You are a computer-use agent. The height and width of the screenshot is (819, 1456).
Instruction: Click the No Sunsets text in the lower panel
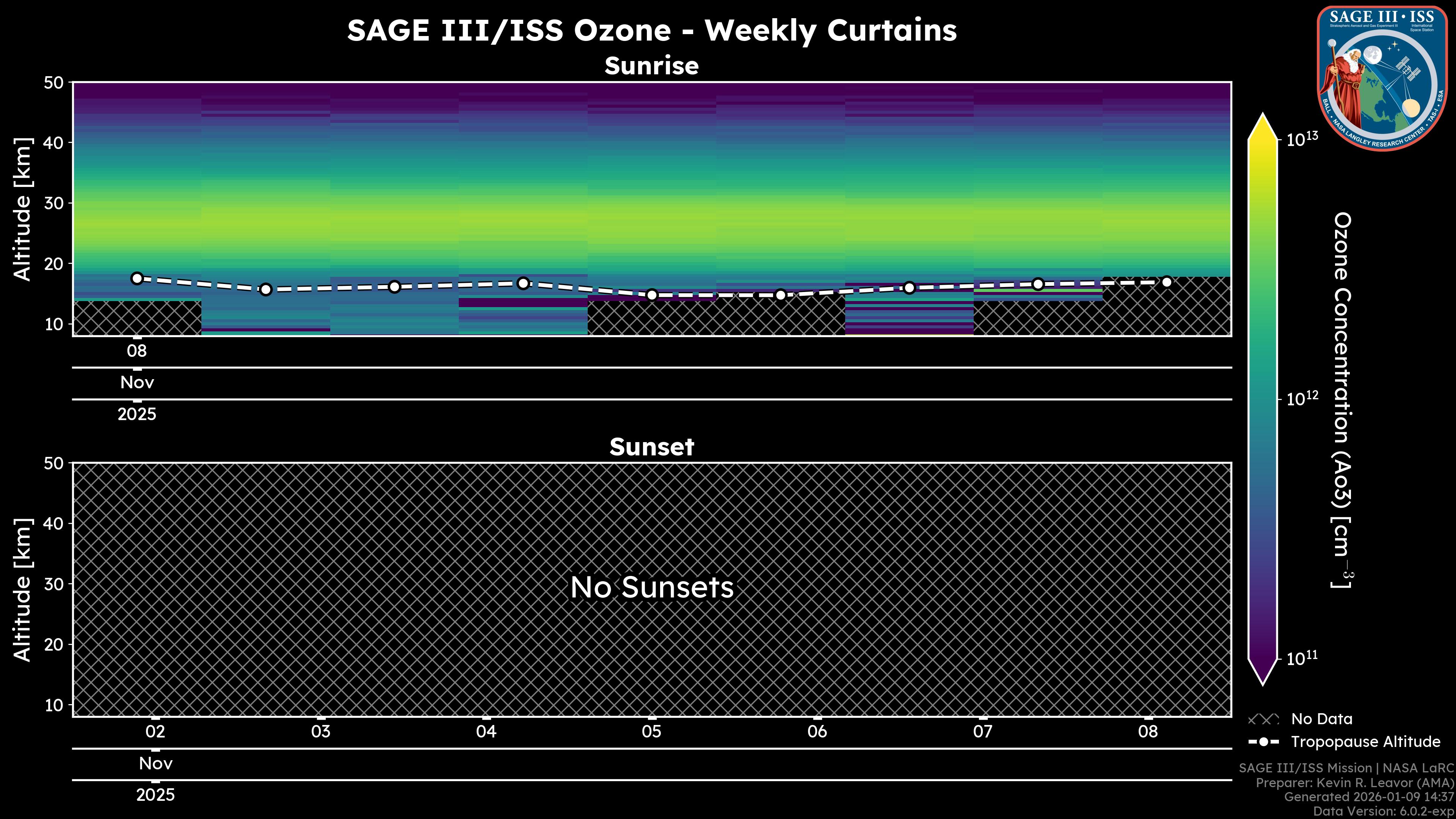point(652,587)
